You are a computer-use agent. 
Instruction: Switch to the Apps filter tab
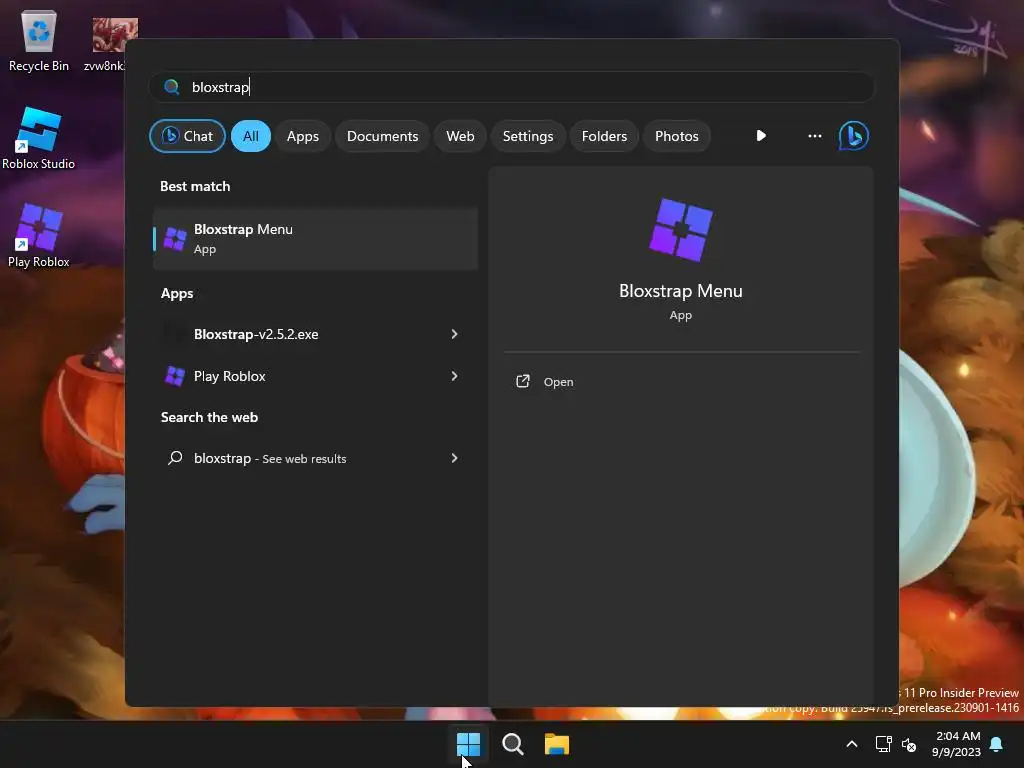(302, 136)
